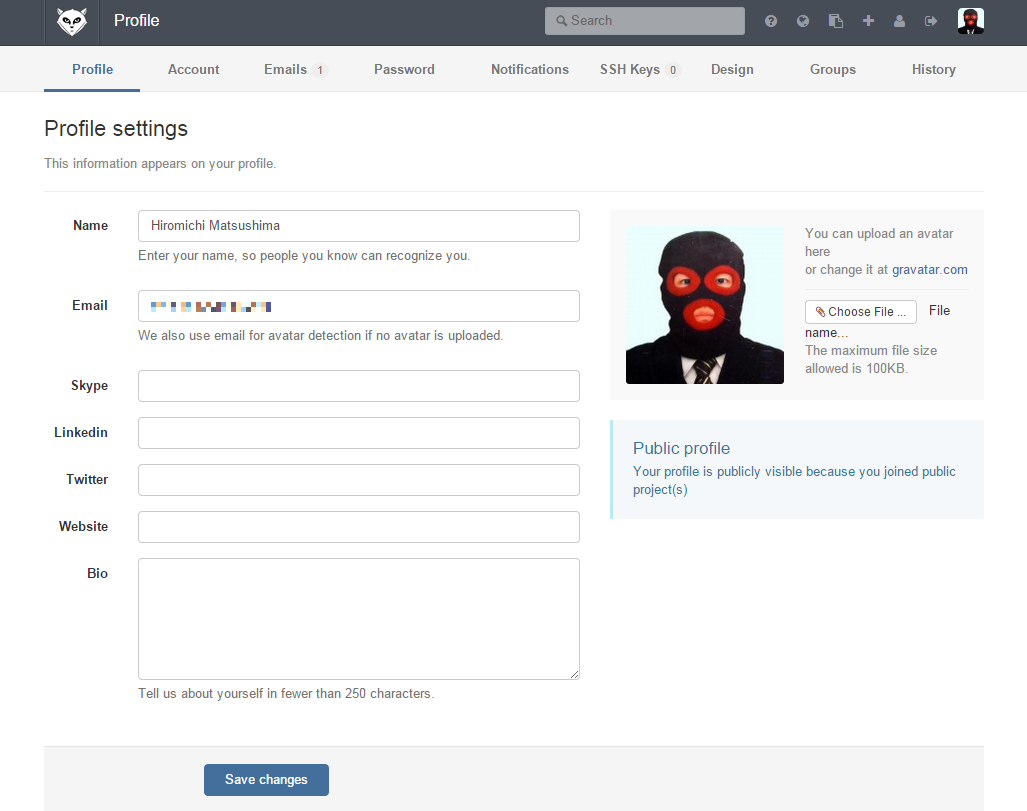Open the Emails tab
This screenshot has width=1027, height=811.
tap(295, 69)
